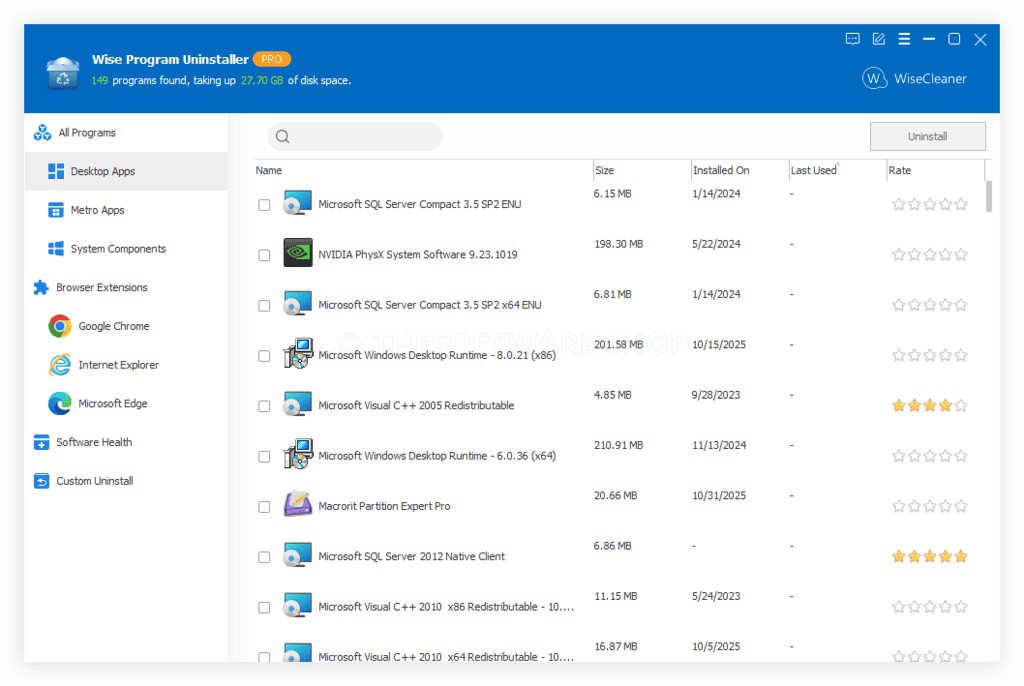Rate Visual C++ 2010 x86 Redistributable five stars
This screenshot has width=1024, height=686.
click(961, 607)
